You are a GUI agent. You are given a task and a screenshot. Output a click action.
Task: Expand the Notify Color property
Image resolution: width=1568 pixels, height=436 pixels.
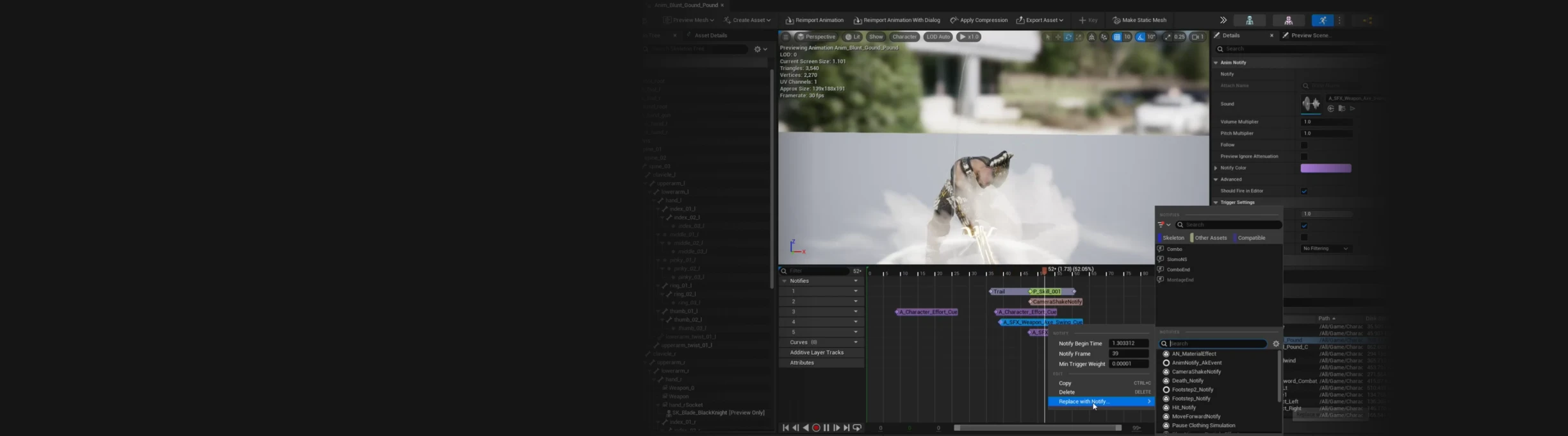click(1216, 168)
